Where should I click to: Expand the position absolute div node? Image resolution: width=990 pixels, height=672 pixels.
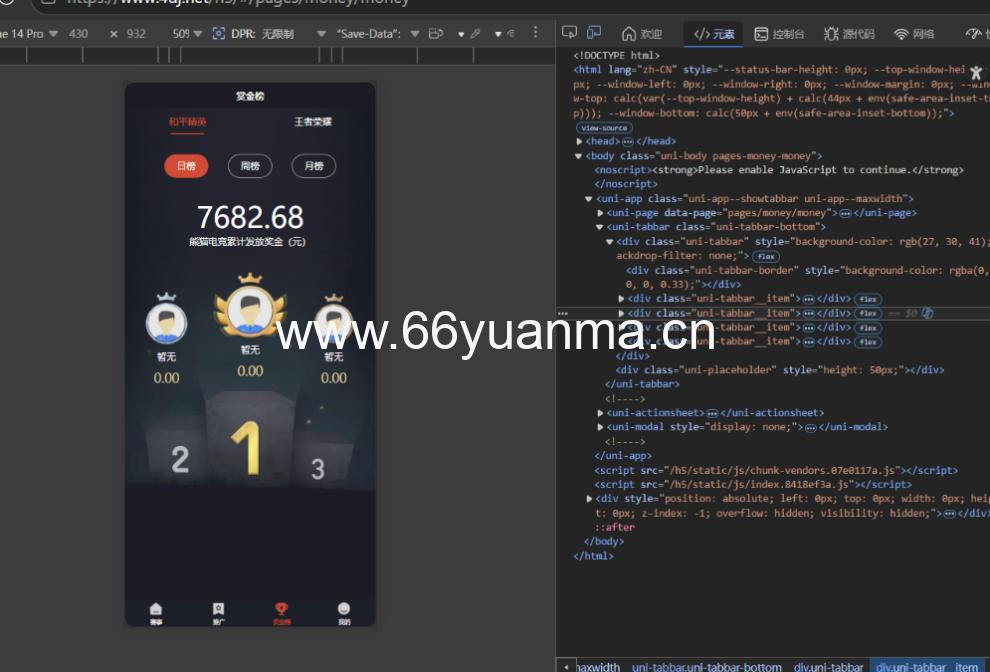click(x=589, y=499)
